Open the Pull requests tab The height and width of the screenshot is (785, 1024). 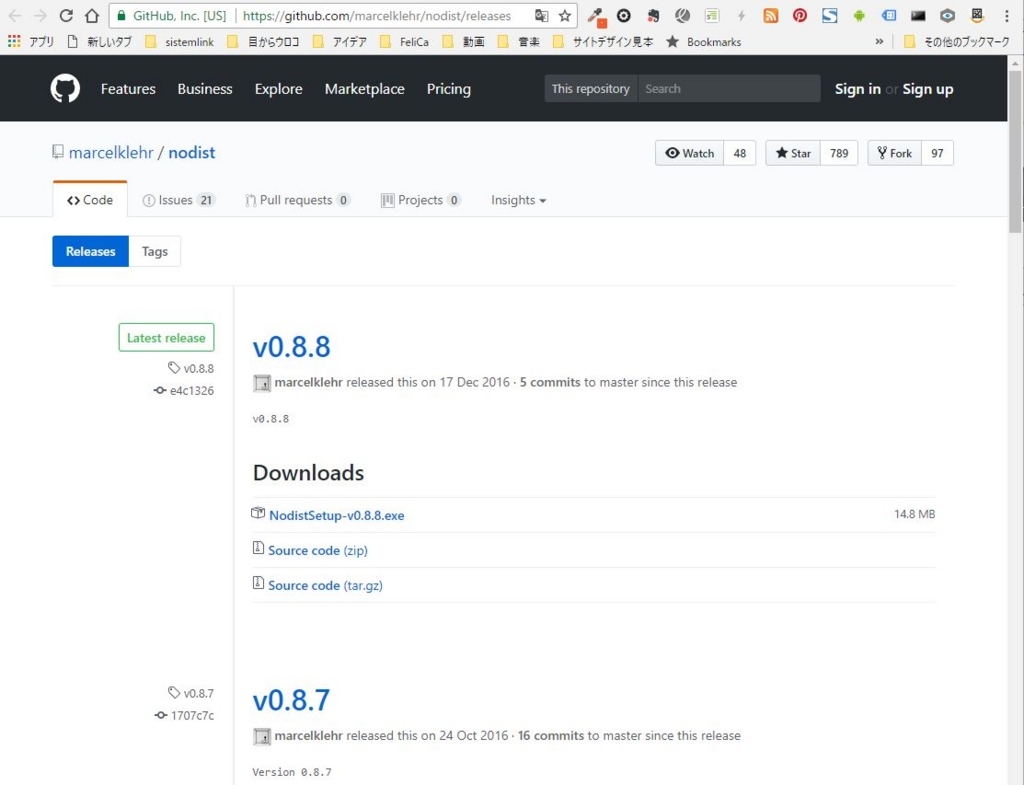pyautogui.click(x=298, y=200)
